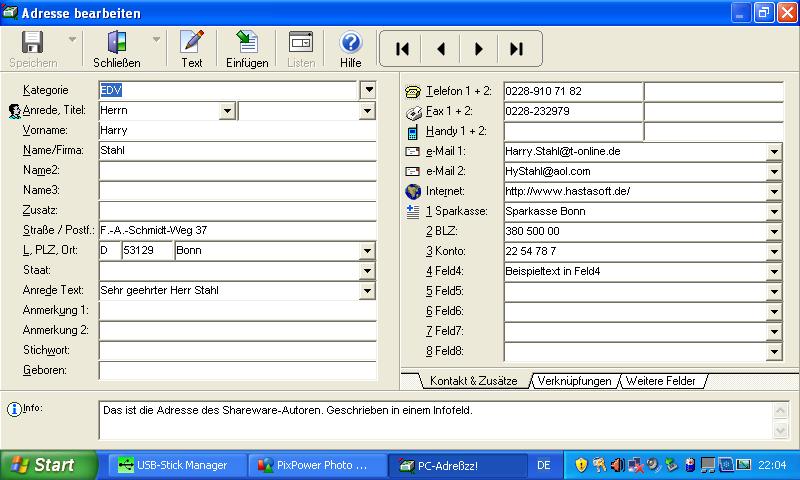Expand the Kategorie dropdown

tap(368, 90)
